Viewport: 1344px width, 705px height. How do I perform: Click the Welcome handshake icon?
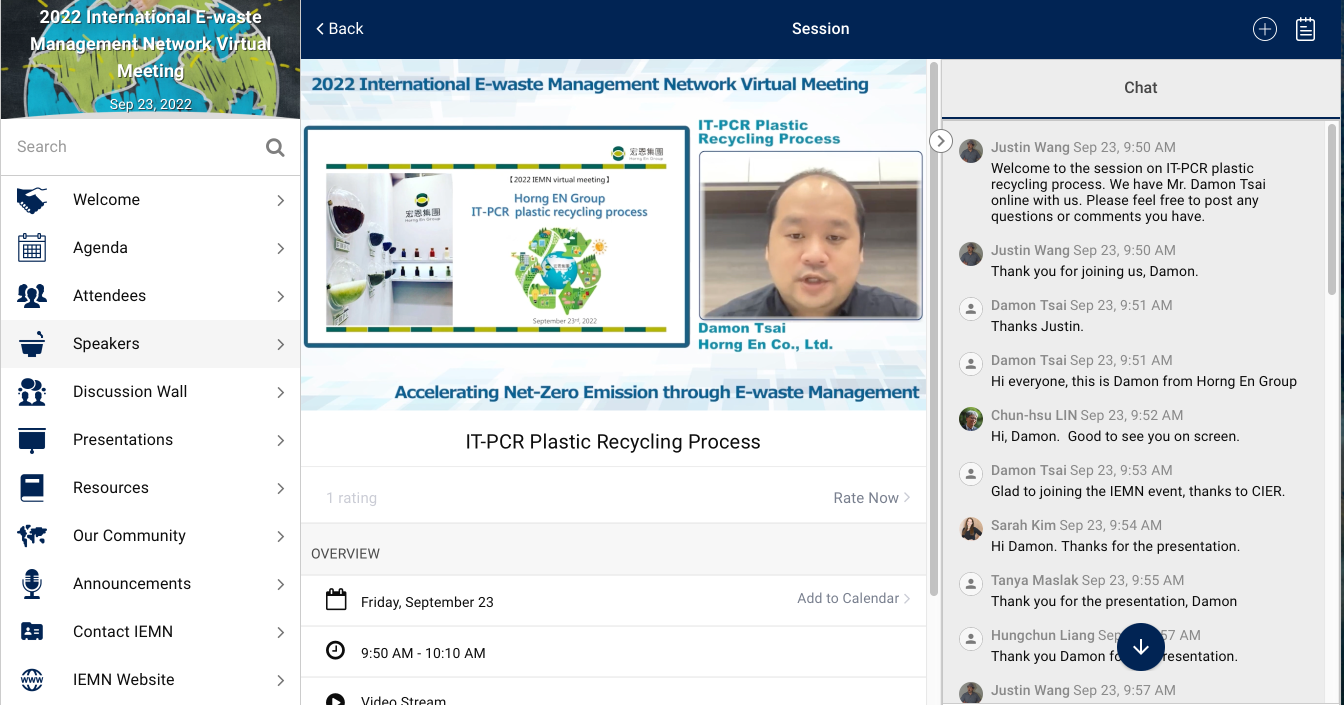[32, 200]
